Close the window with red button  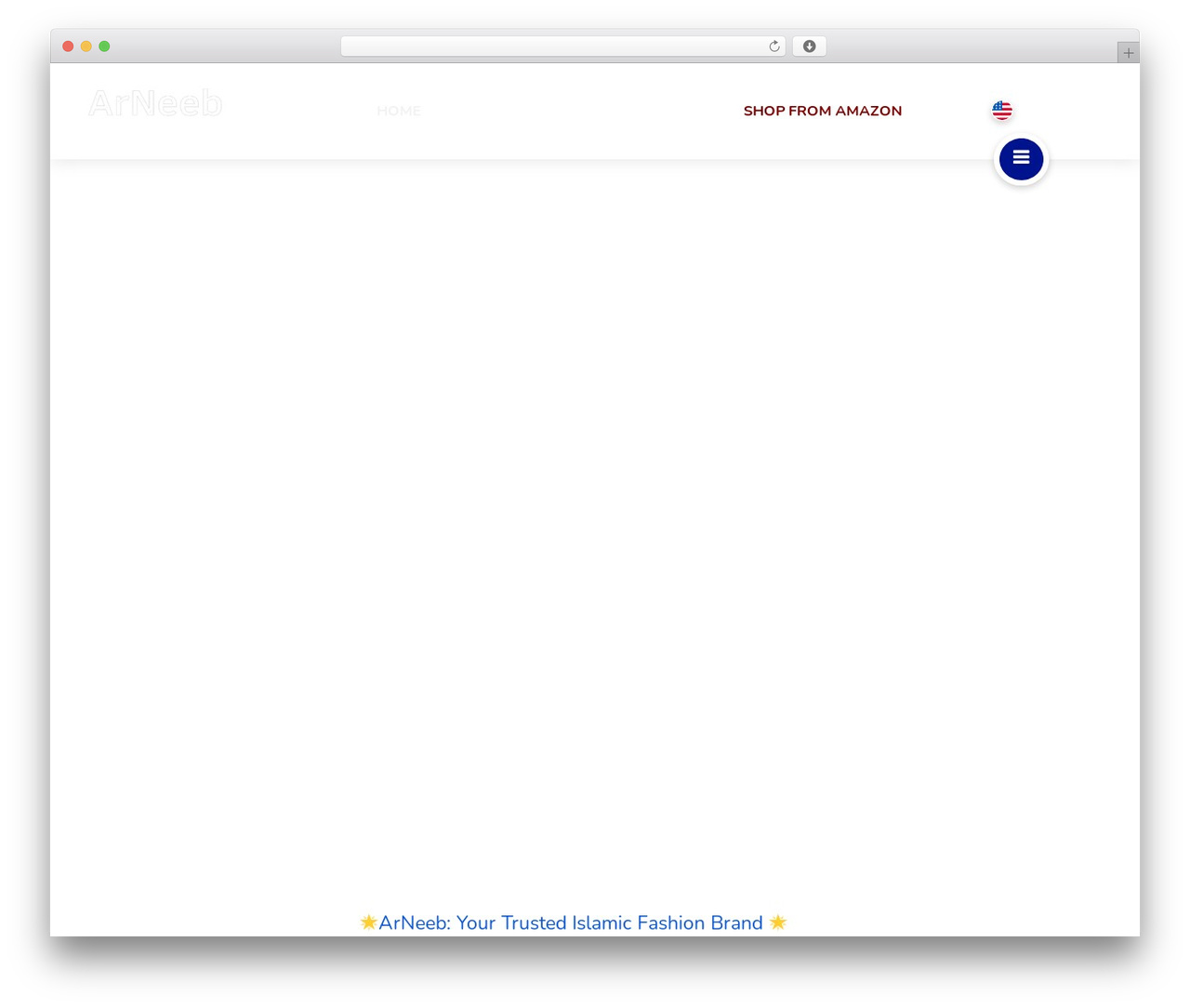68,46
